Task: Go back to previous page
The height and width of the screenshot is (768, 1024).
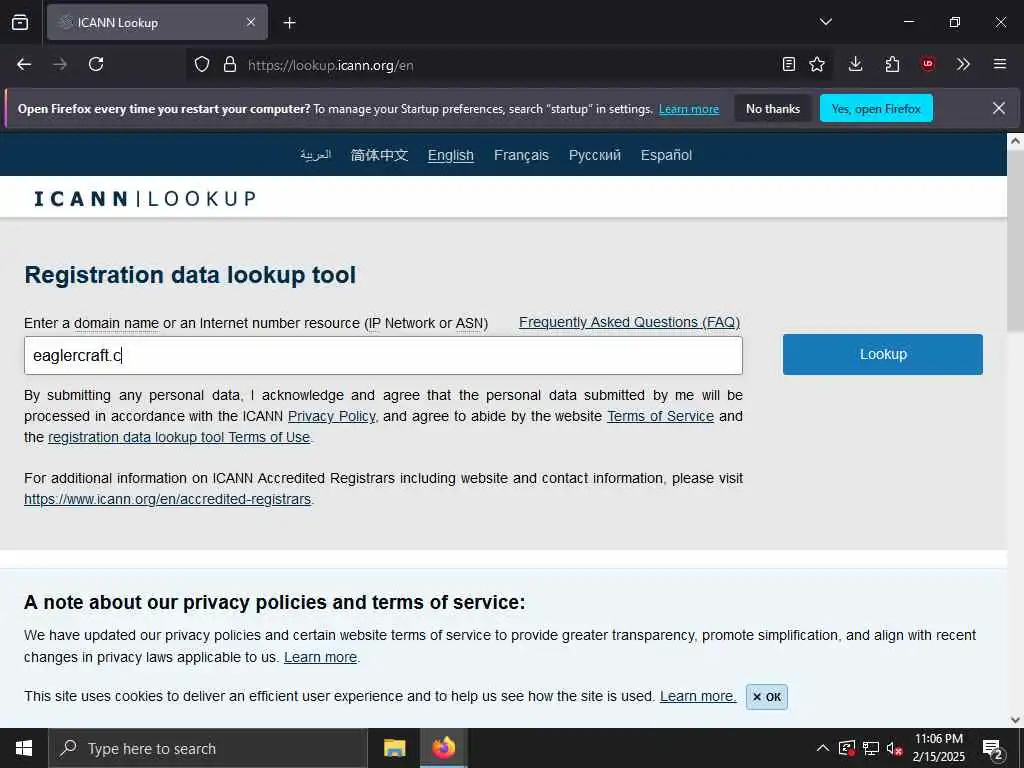Action: click(x=24, y=64)
